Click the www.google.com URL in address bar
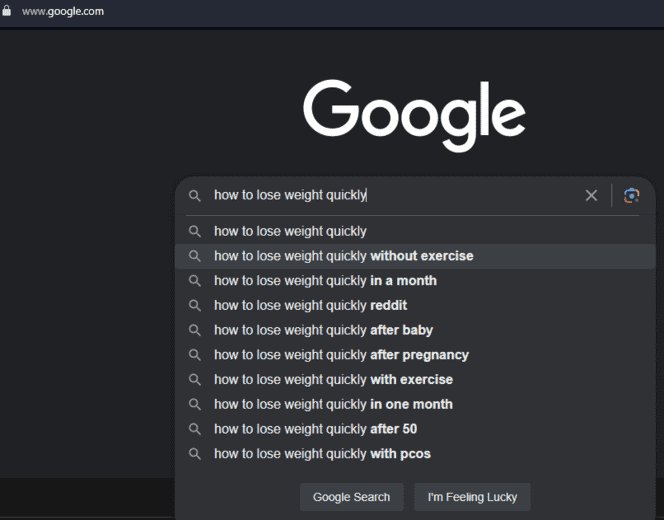The width and height of the screenshot is (664, 520). point(63,11)
